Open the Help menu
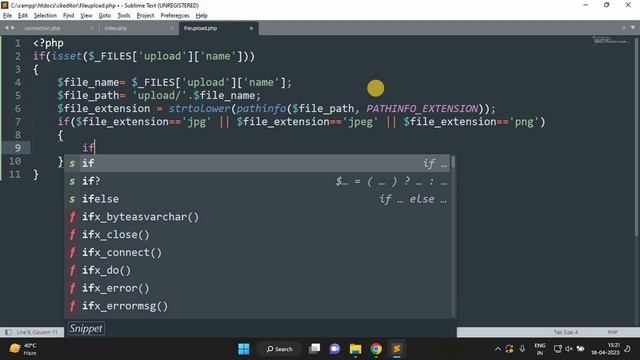This screenshot has width=640, height=360. tap(202, 16)
